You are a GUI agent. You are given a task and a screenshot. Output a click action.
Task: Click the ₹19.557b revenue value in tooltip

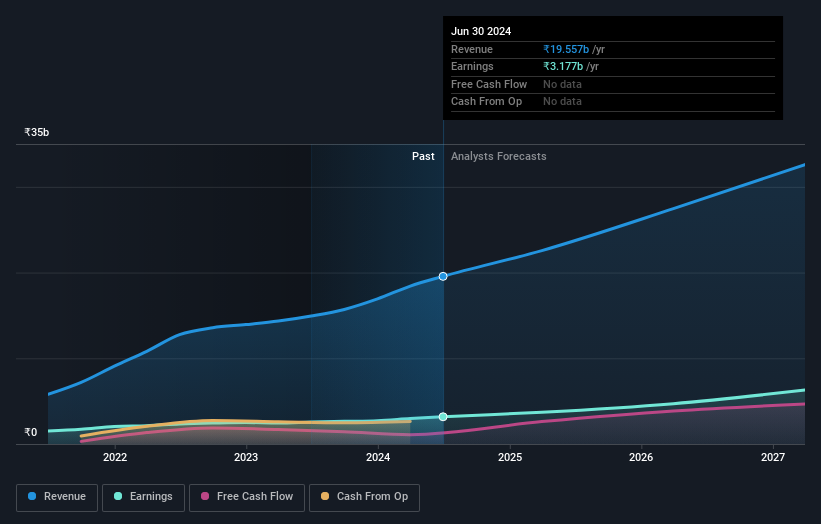(566, 49)
